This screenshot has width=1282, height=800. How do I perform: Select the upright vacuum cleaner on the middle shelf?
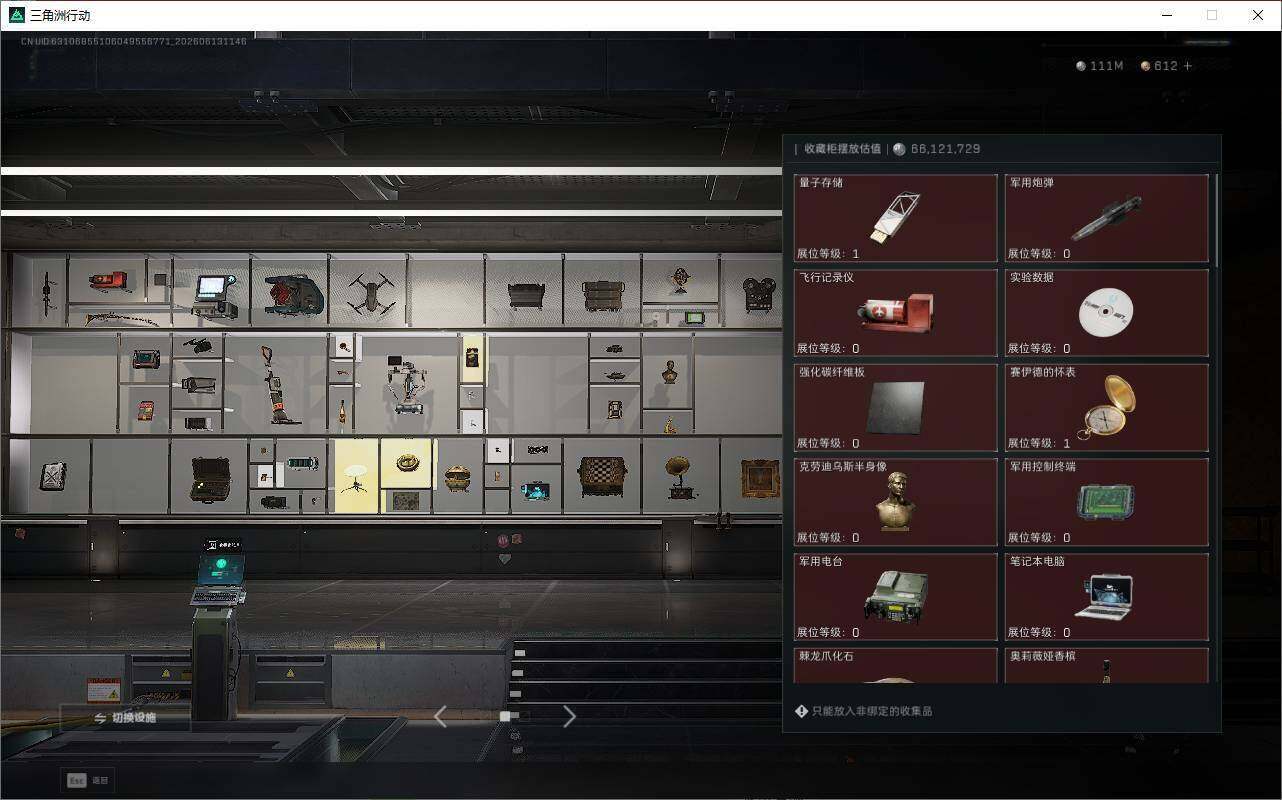(278, 386)
